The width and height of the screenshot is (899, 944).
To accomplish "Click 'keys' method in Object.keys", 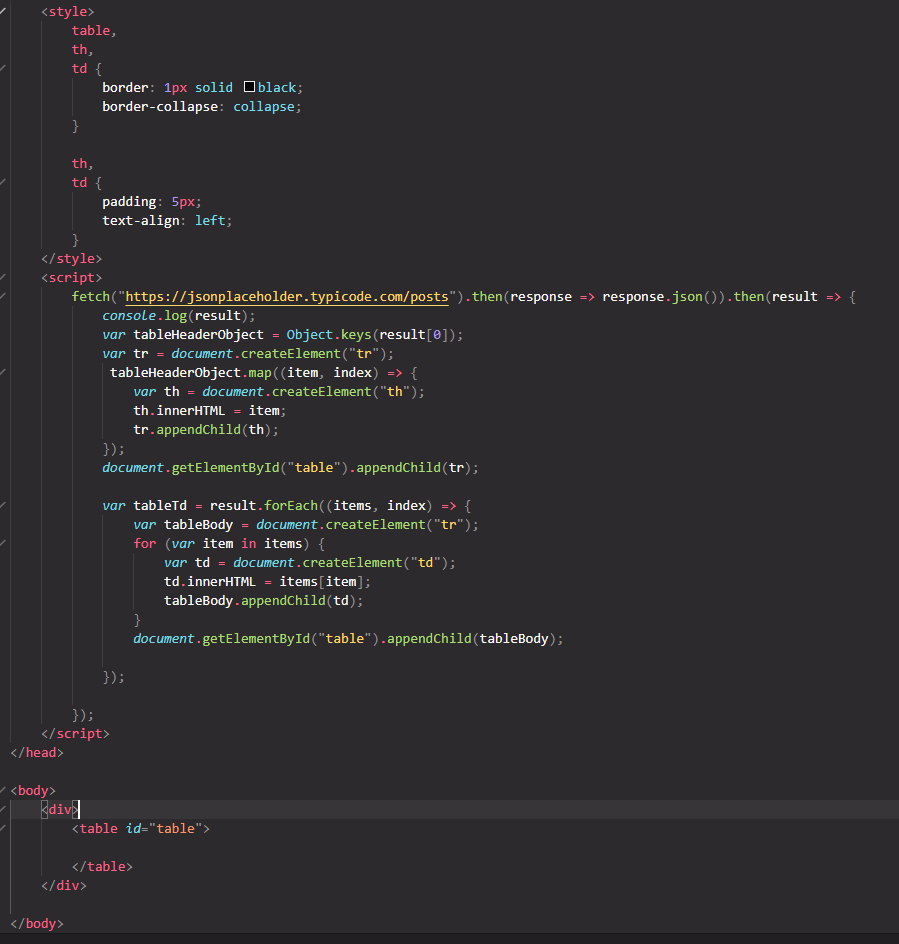I will point(356,335).
